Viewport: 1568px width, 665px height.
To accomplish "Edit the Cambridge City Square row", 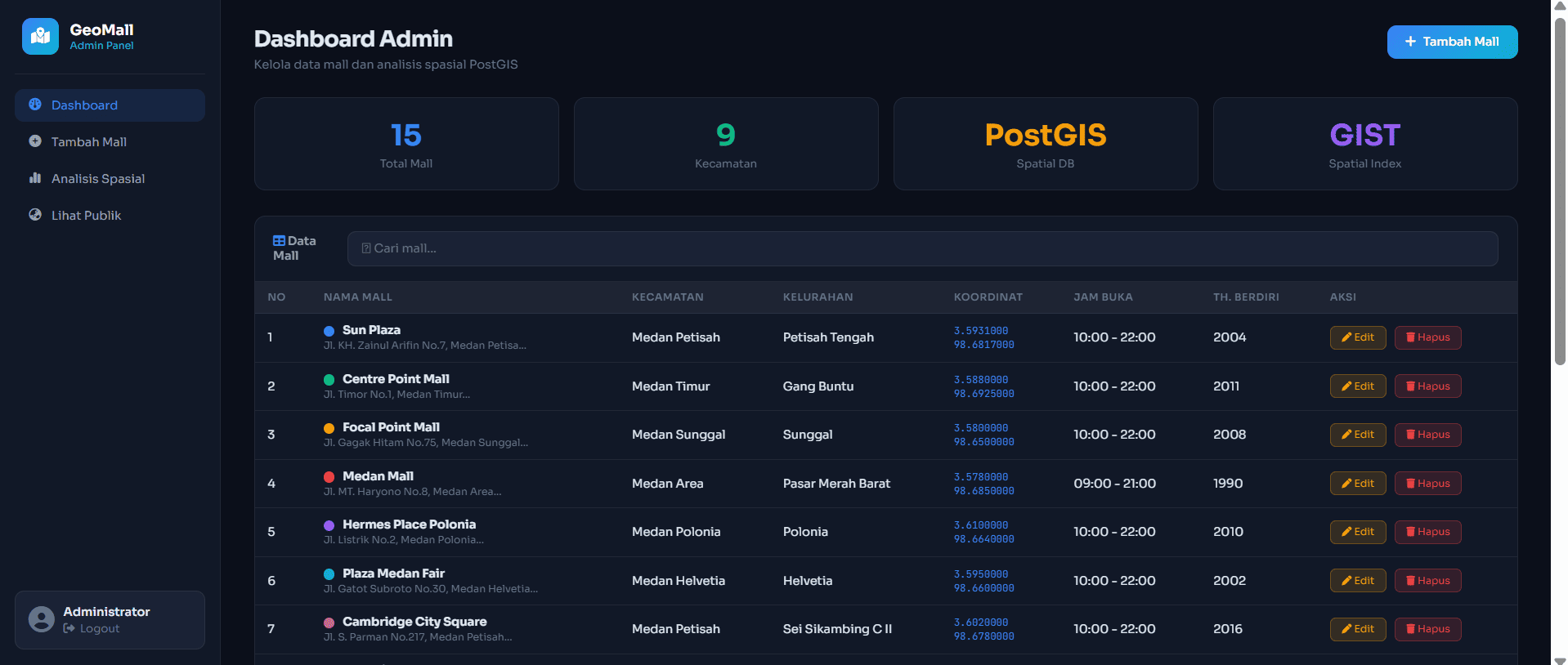I will point(1357,629).
